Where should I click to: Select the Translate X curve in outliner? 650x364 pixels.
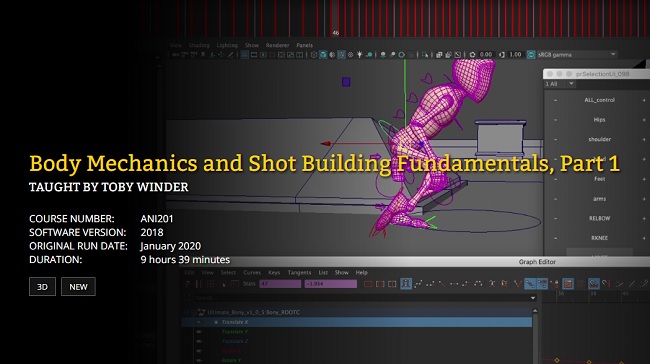pyautogui.click(x=357, y=322)
